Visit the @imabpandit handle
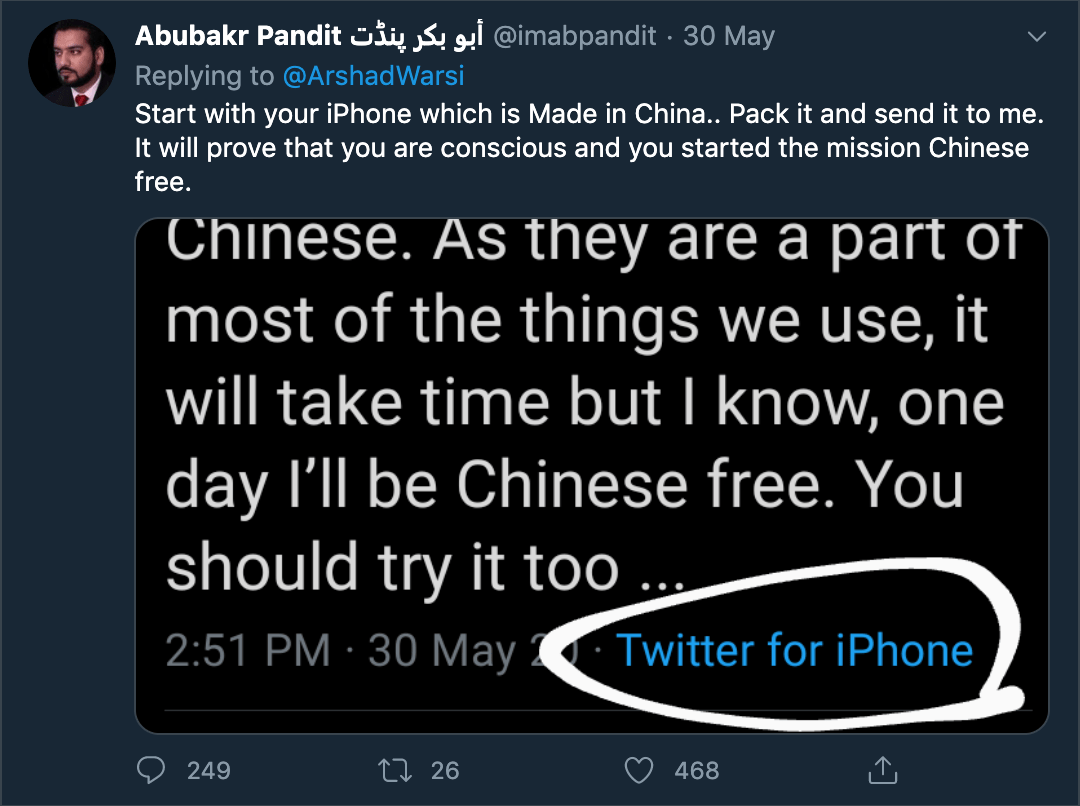This screenshot has height=806, width=1080. click(576, 37)
